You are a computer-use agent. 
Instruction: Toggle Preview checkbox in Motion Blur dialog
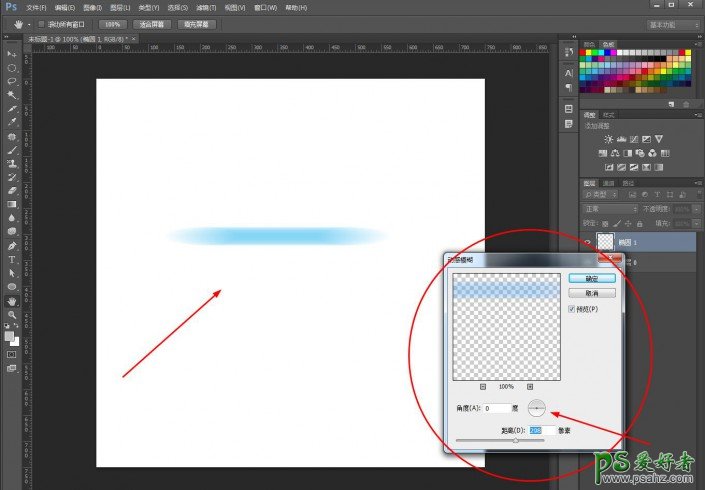(x=571, y=309)
